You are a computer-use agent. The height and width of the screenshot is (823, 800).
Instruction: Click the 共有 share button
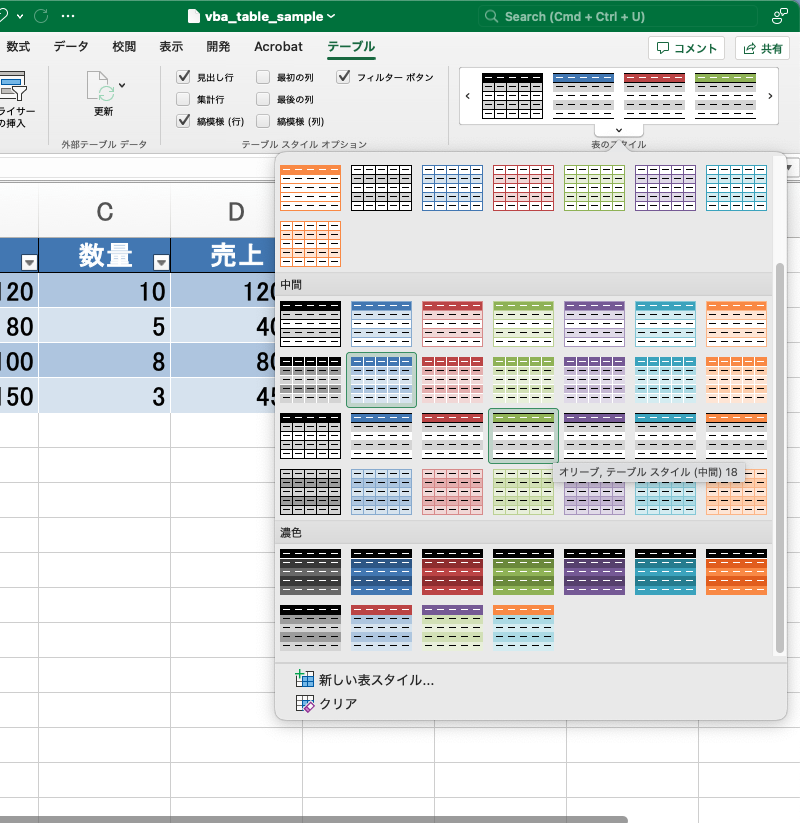(x=762, y=48)
